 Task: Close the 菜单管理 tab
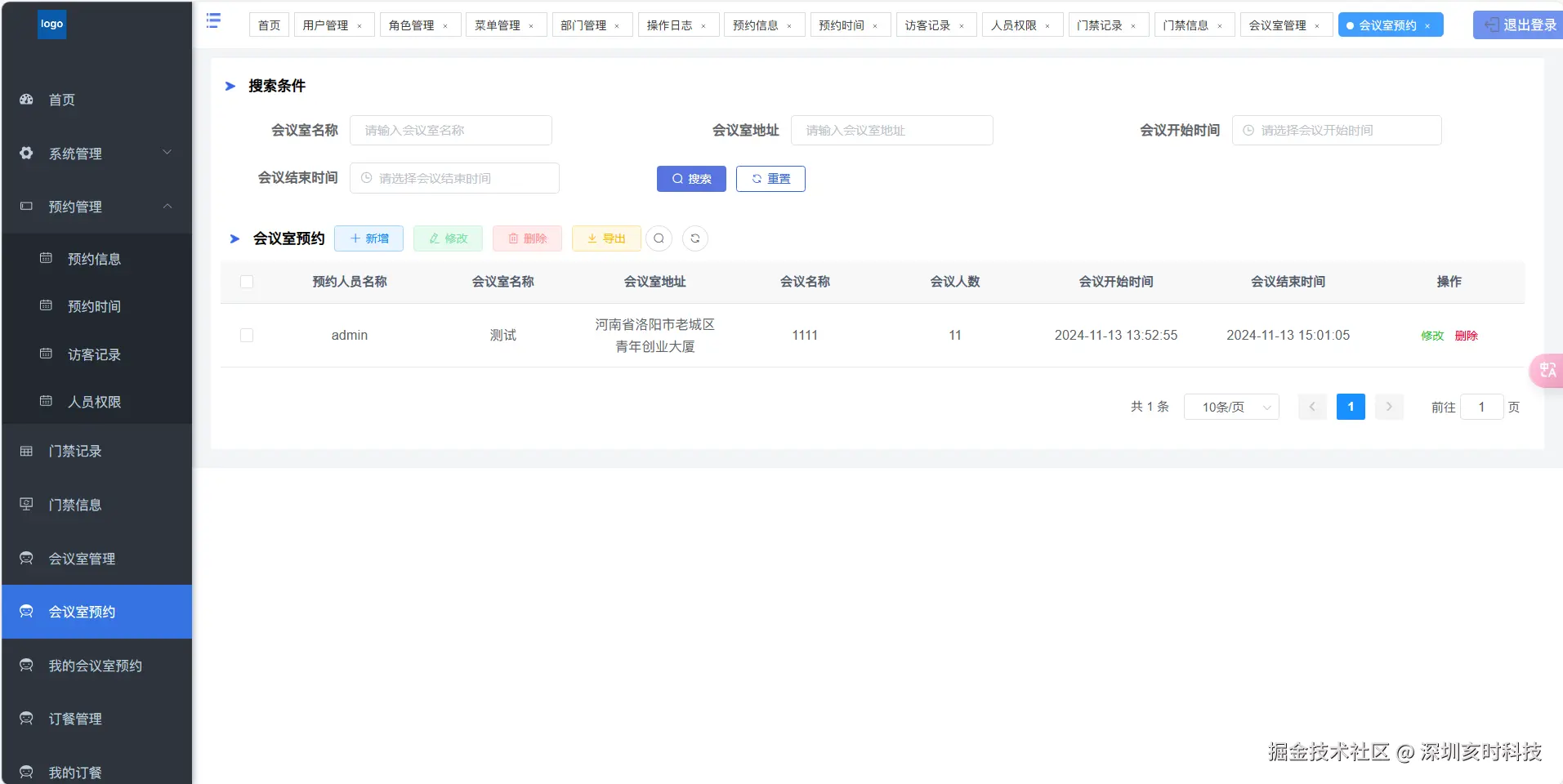coord(531,26)
